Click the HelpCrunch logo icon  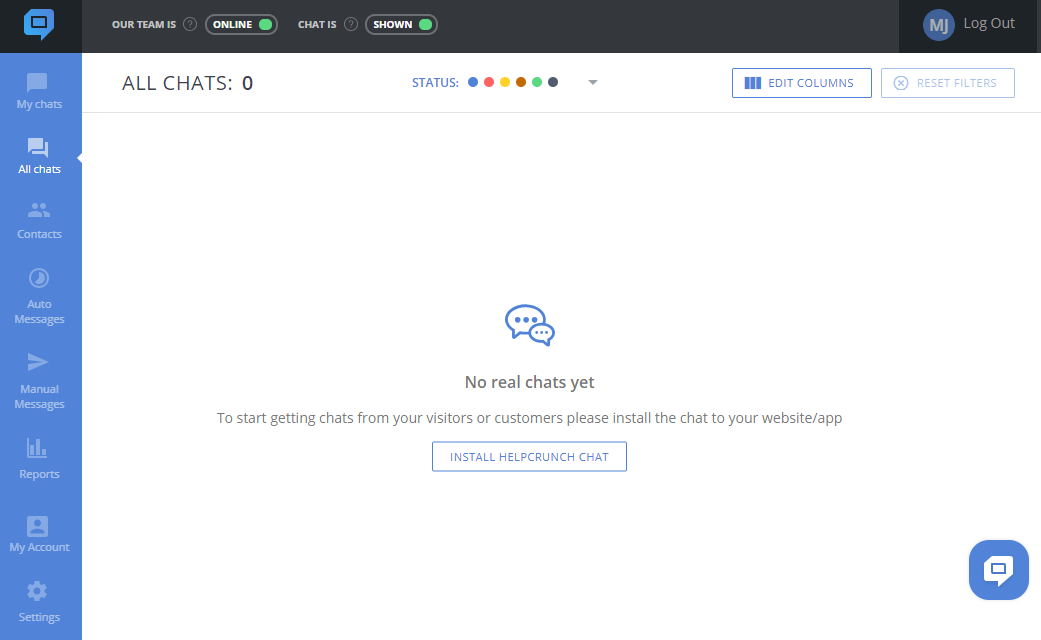pos(39,25)
